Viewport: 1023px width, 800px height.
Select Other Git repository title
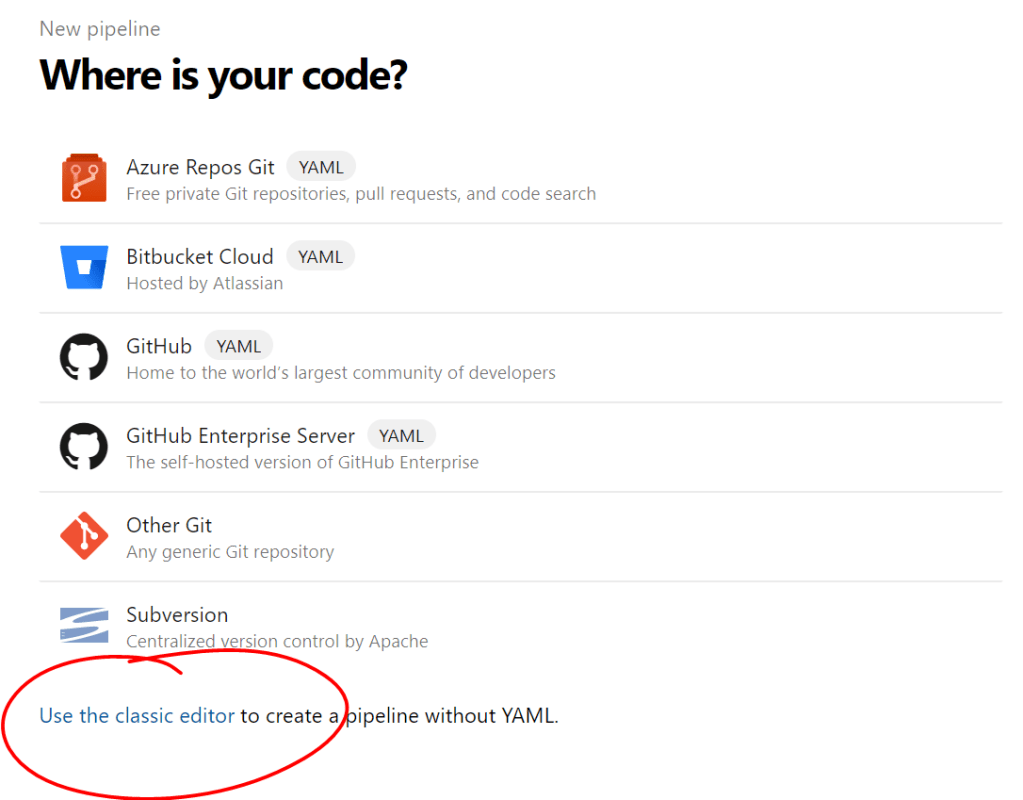(169, 525)
